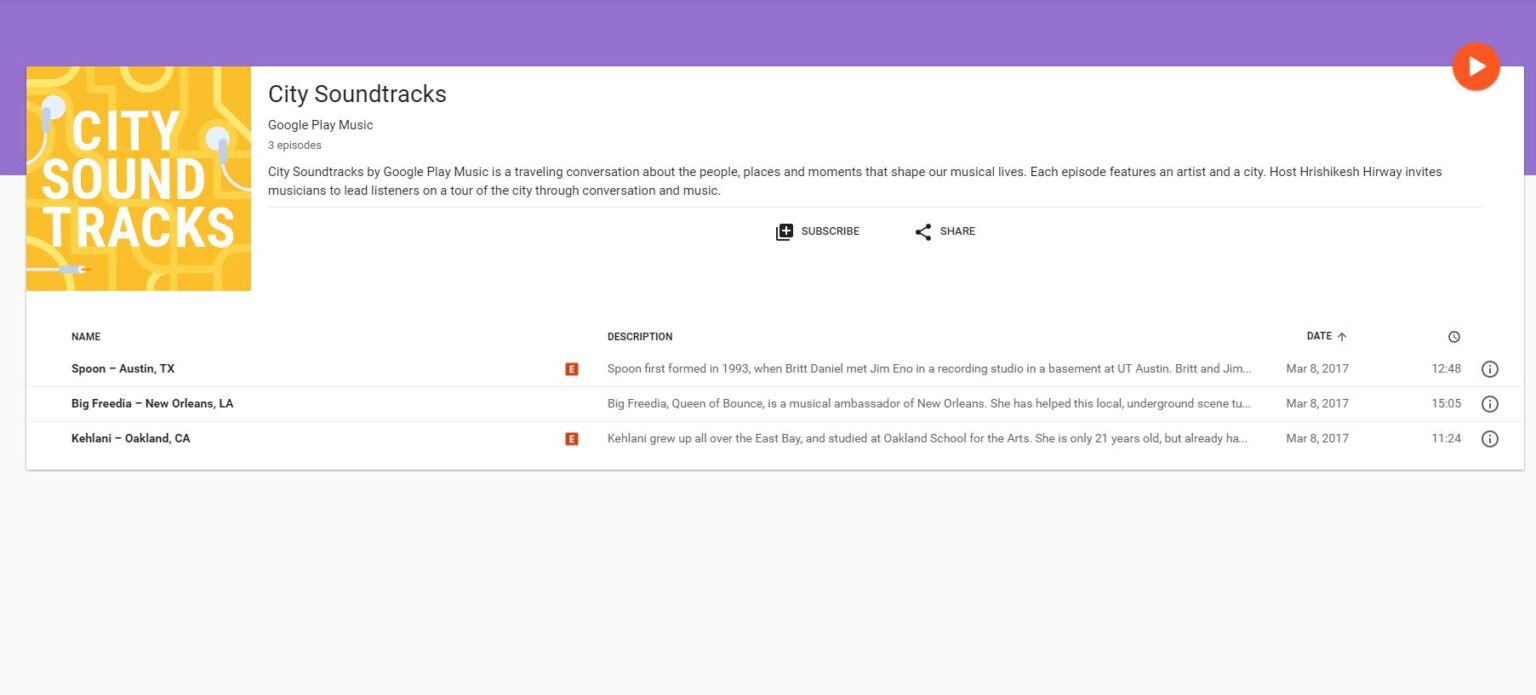The height and width of the screenshot is (695, 1536).
Task: Click the DESCRIPTION column header
Action: 640,336
